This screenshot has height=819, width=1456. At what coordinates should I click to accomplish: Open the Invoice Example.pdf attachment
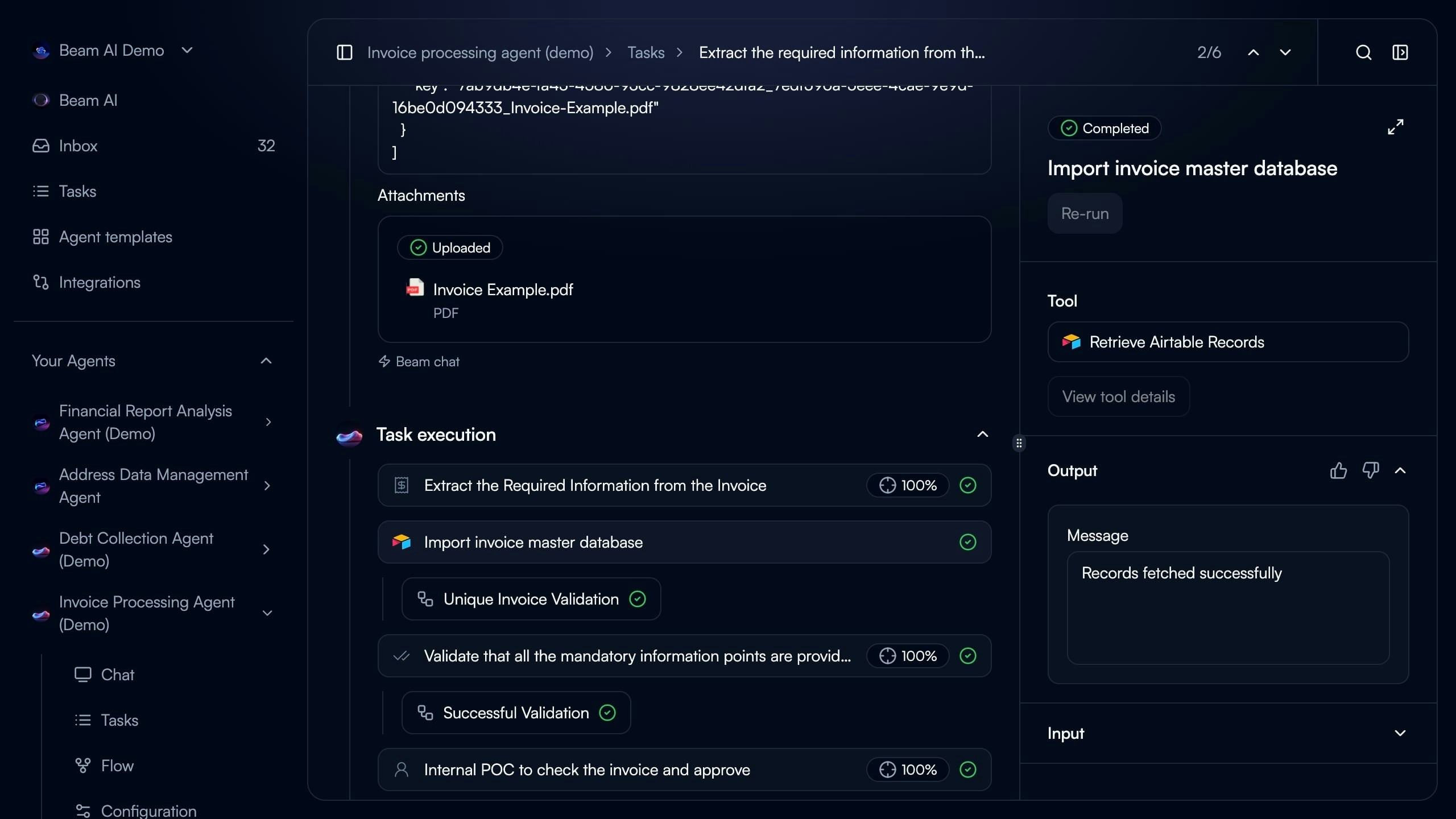[x=502, y=290]
